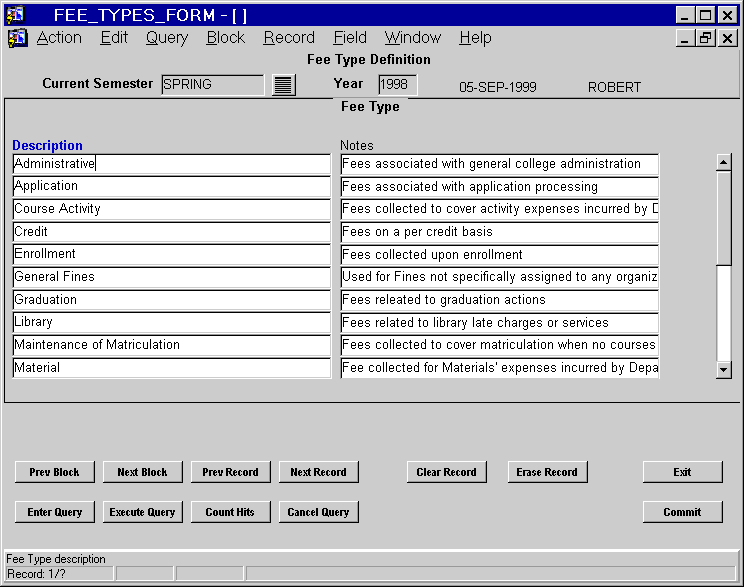Click Materials' expenses notes field
The image size is (744, 587).
tap(500, 368)
